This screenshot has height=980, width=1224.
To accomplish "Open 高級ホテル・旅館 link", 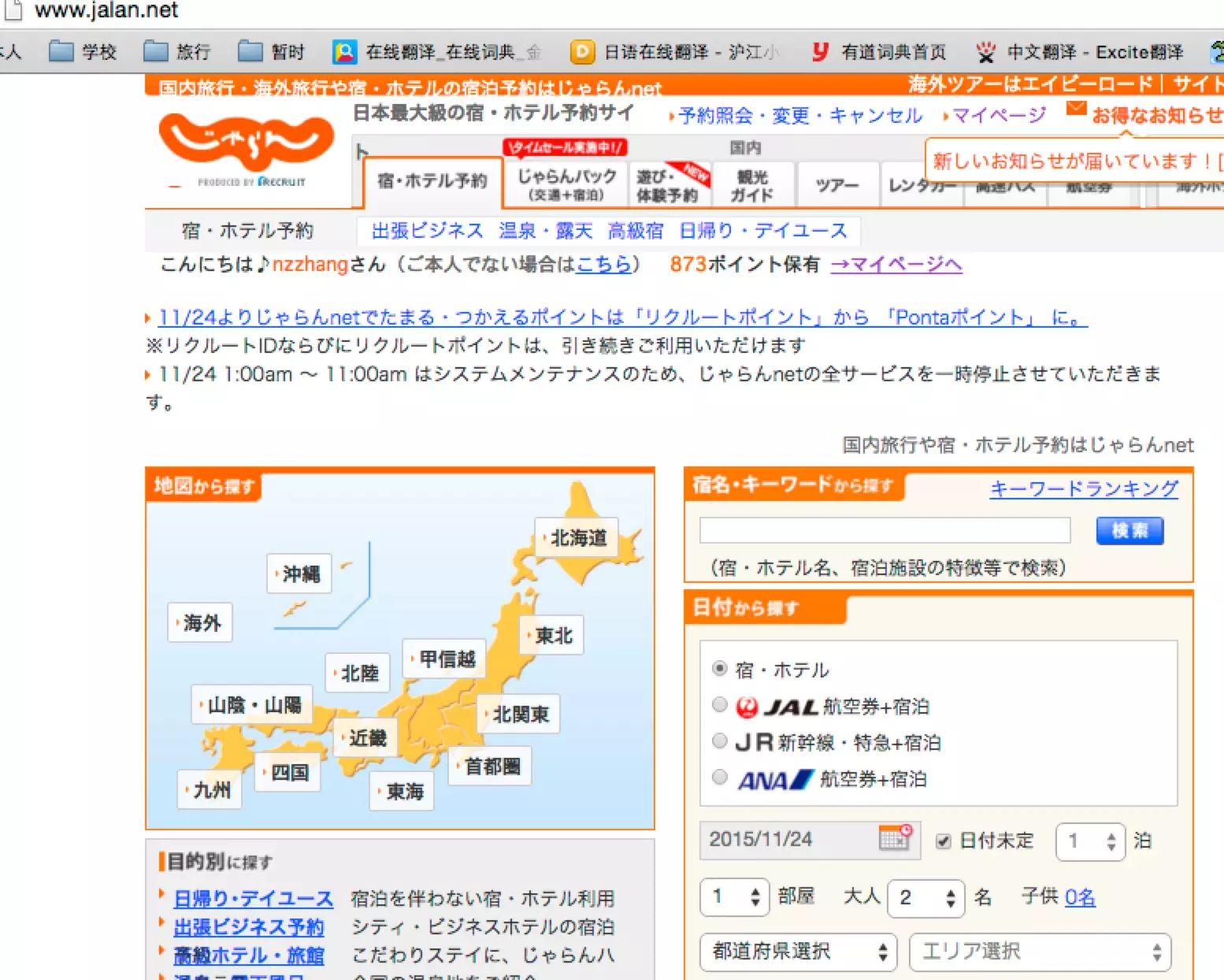I will tap(248, 955).
